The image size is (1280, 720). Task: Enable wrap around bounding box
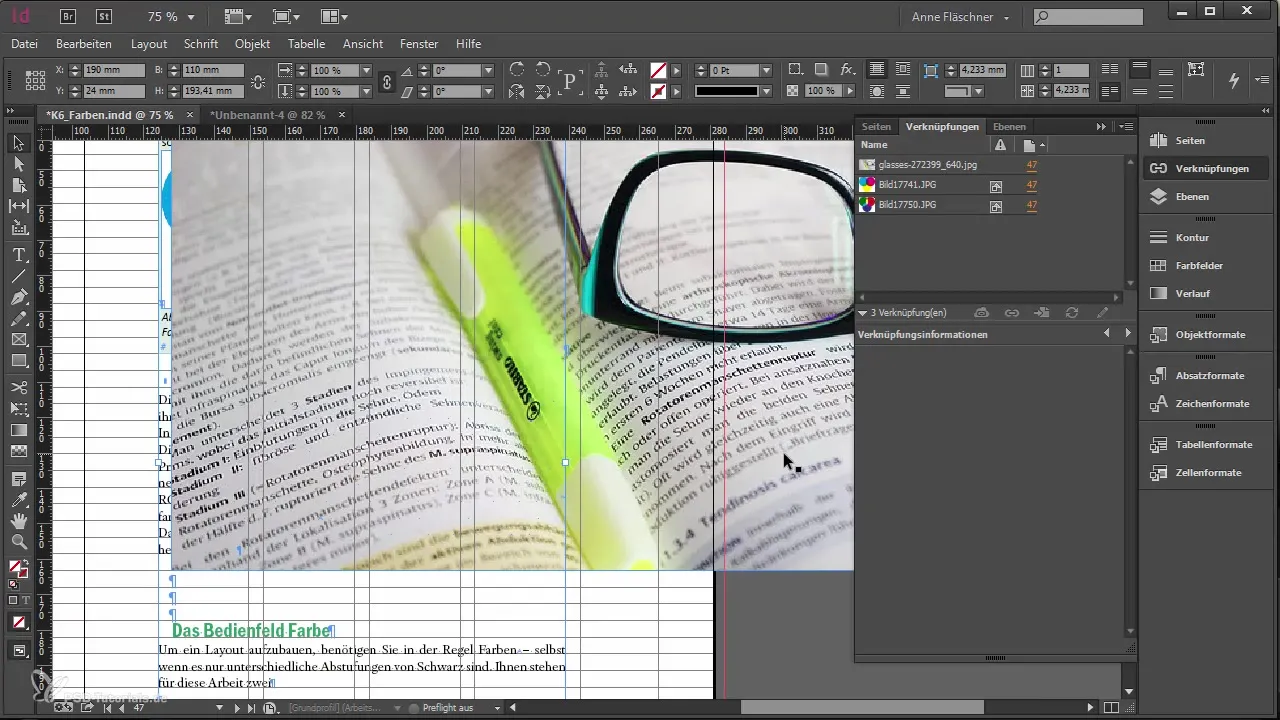coord(903,70)
